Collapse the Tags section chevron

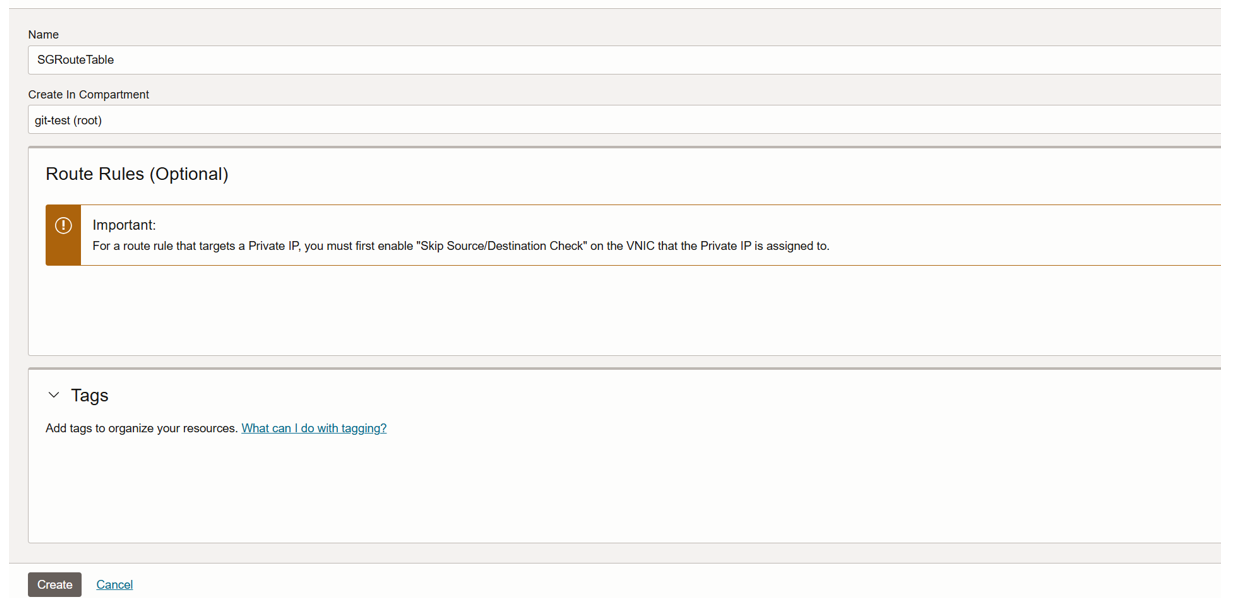coord(54,396)
